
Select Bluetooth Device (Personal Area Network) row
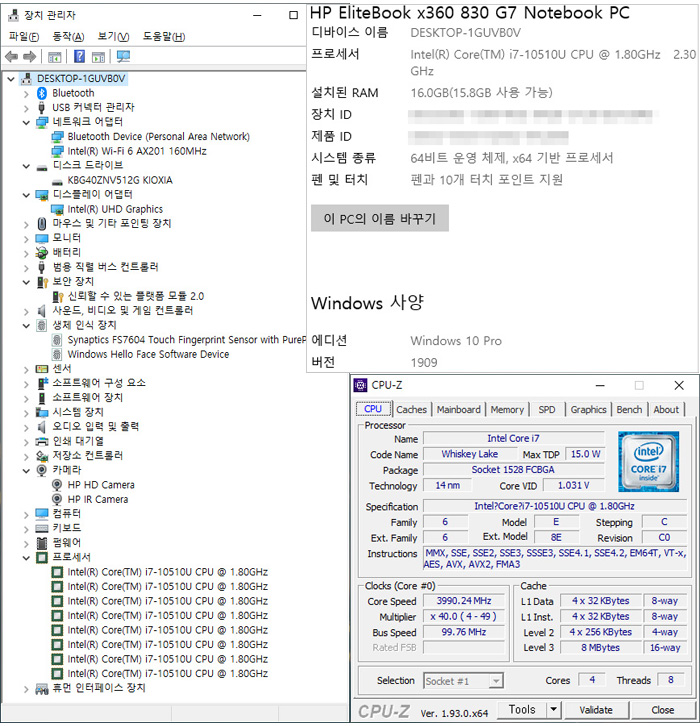click(151, 137)
